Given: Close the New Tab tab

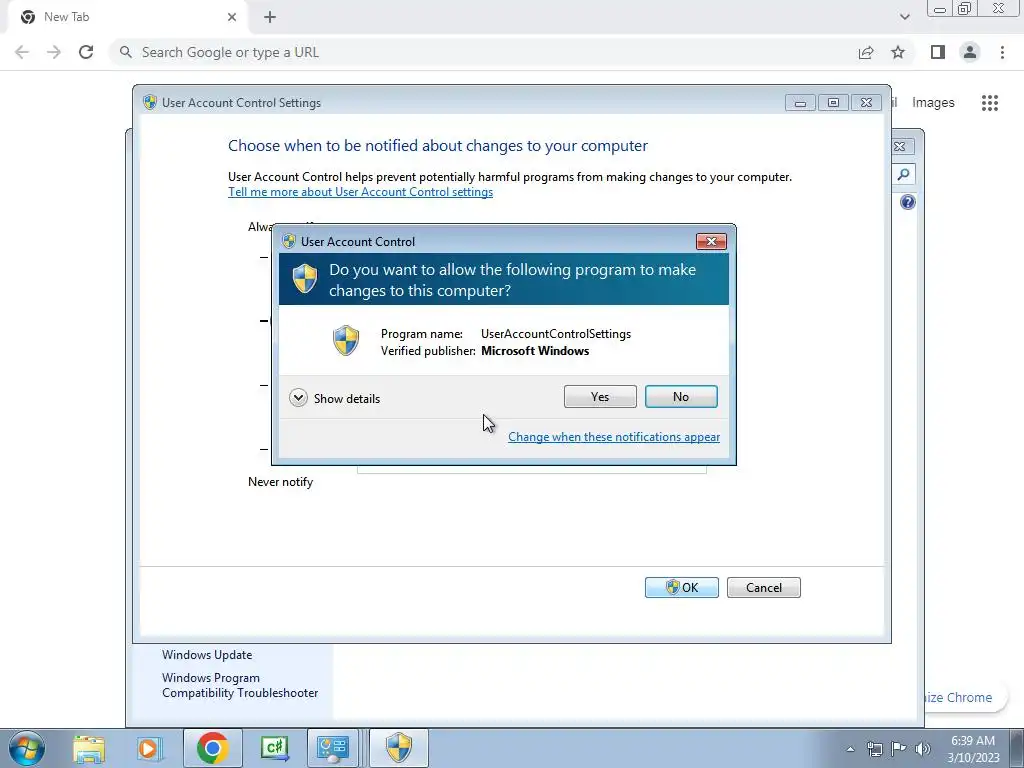Looking at the screenshot, I should [232, 17].
